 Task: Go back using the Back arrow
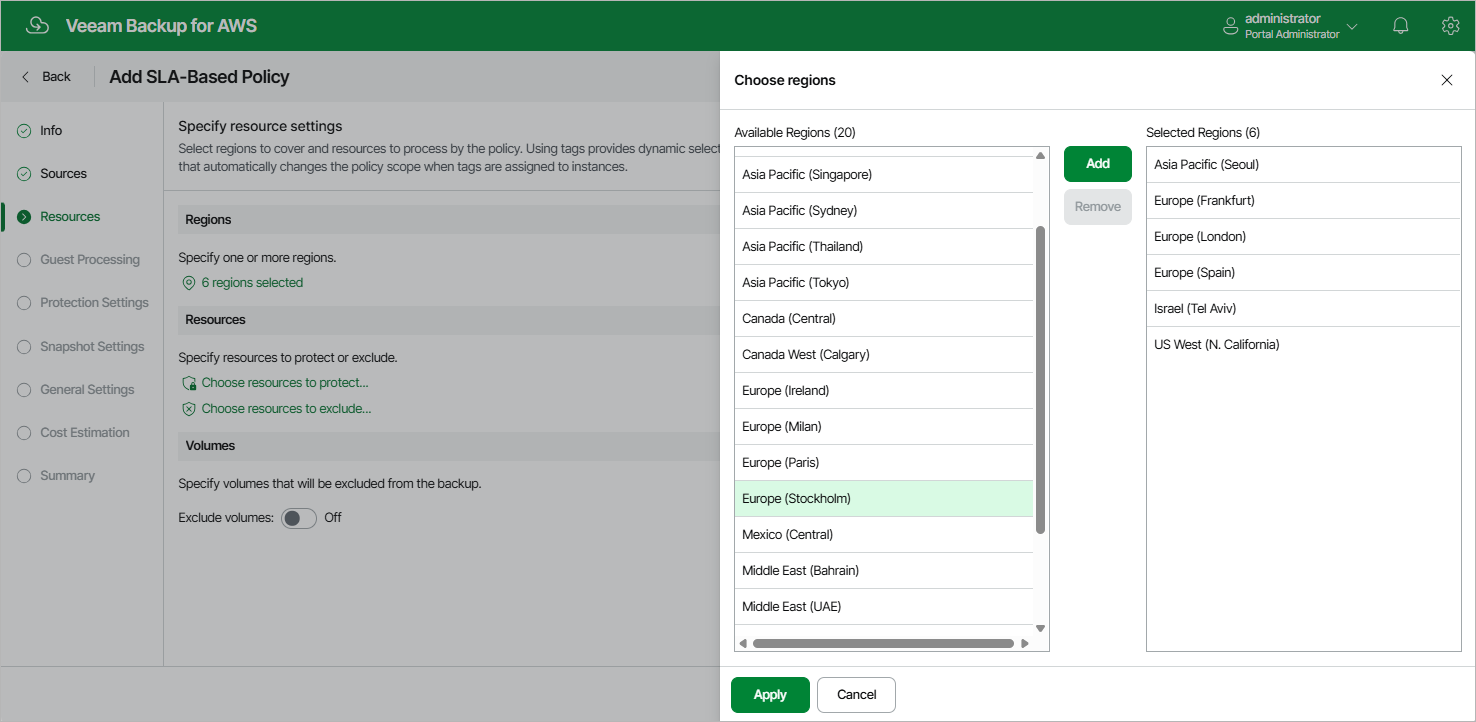click(x=46, y=77)
